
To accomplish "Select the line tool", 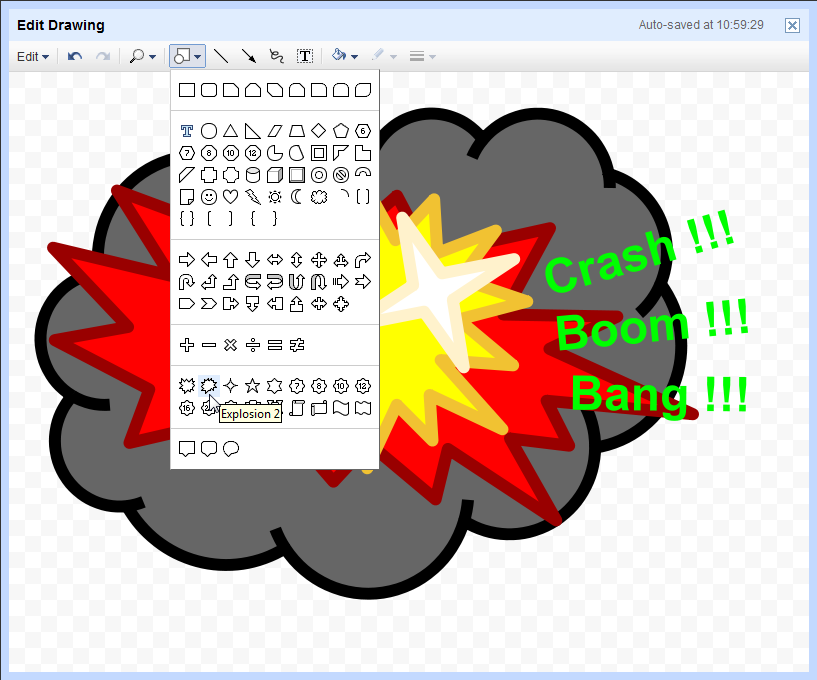I will pyautogui.click(x=221, y=56).
